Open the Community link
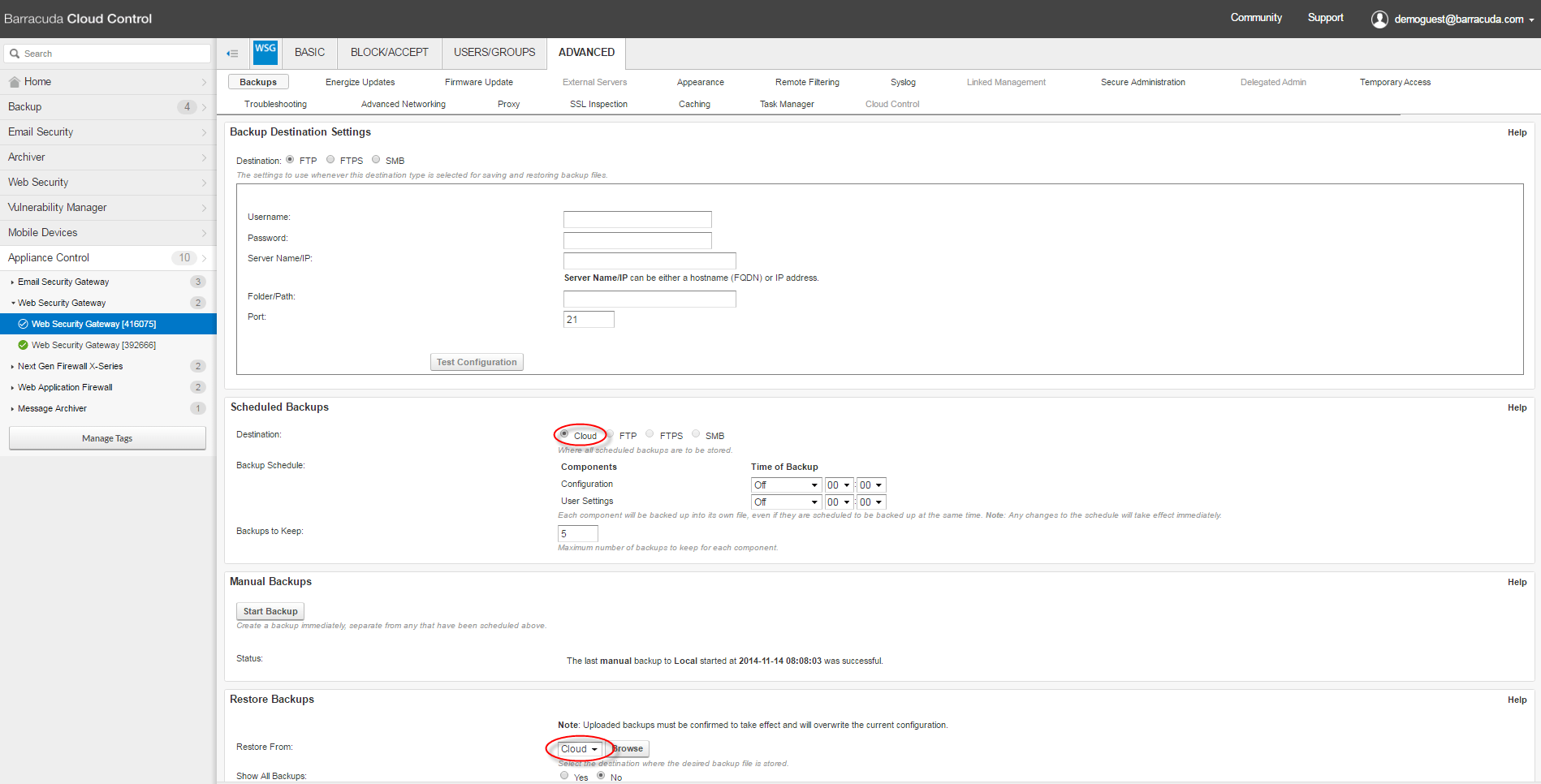Viewport: 1541px width, 784px height. [x=1256, y=18]
